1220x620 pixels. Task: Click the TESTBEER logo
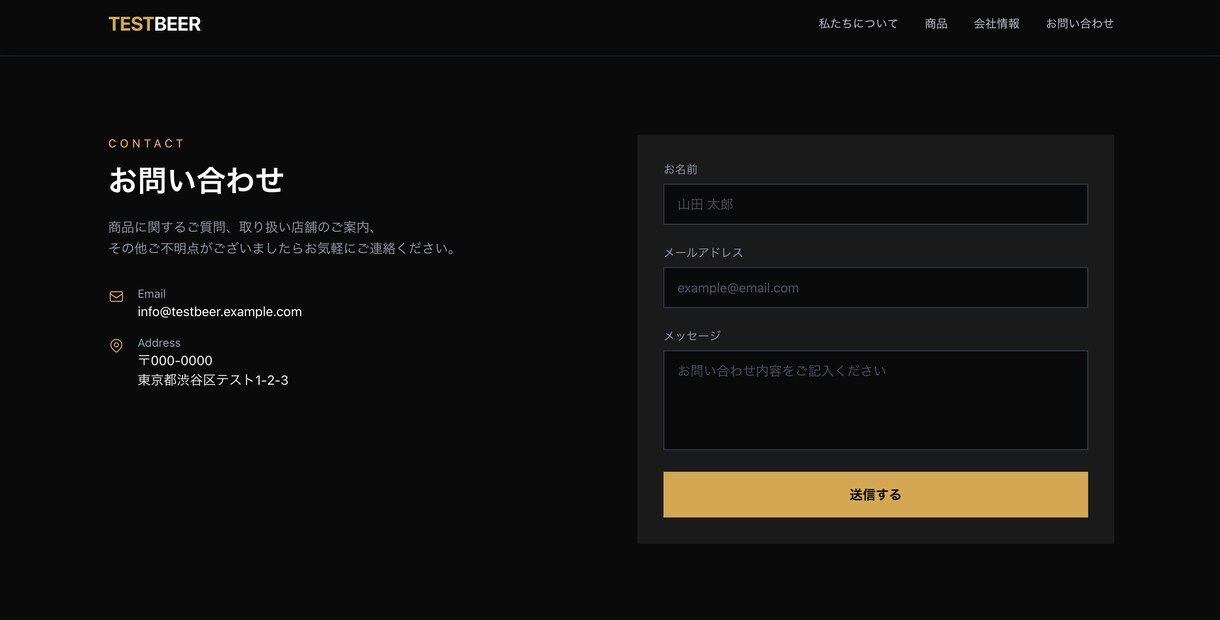click(154, 24)
